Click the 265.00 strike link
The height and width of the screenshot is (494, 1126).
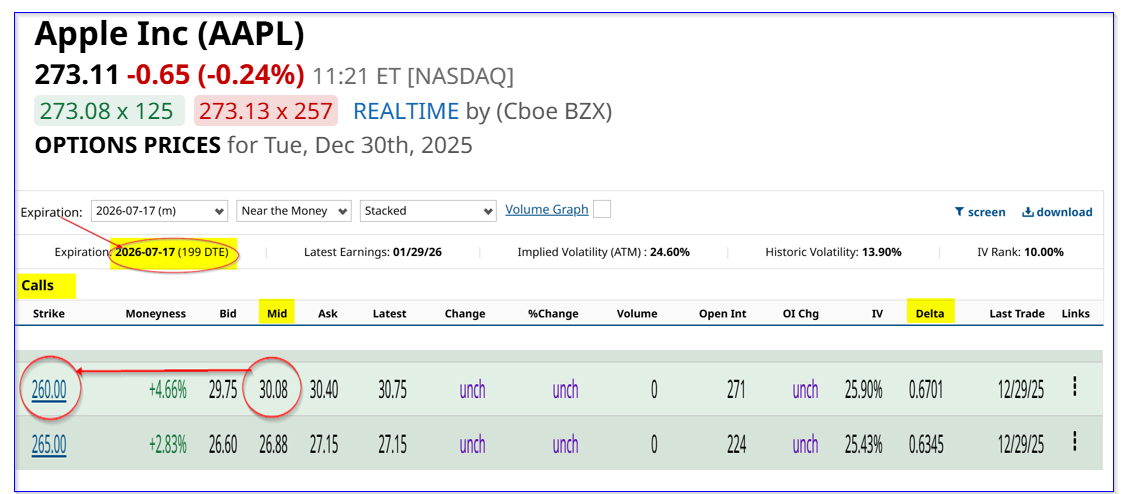click(49, 444)
